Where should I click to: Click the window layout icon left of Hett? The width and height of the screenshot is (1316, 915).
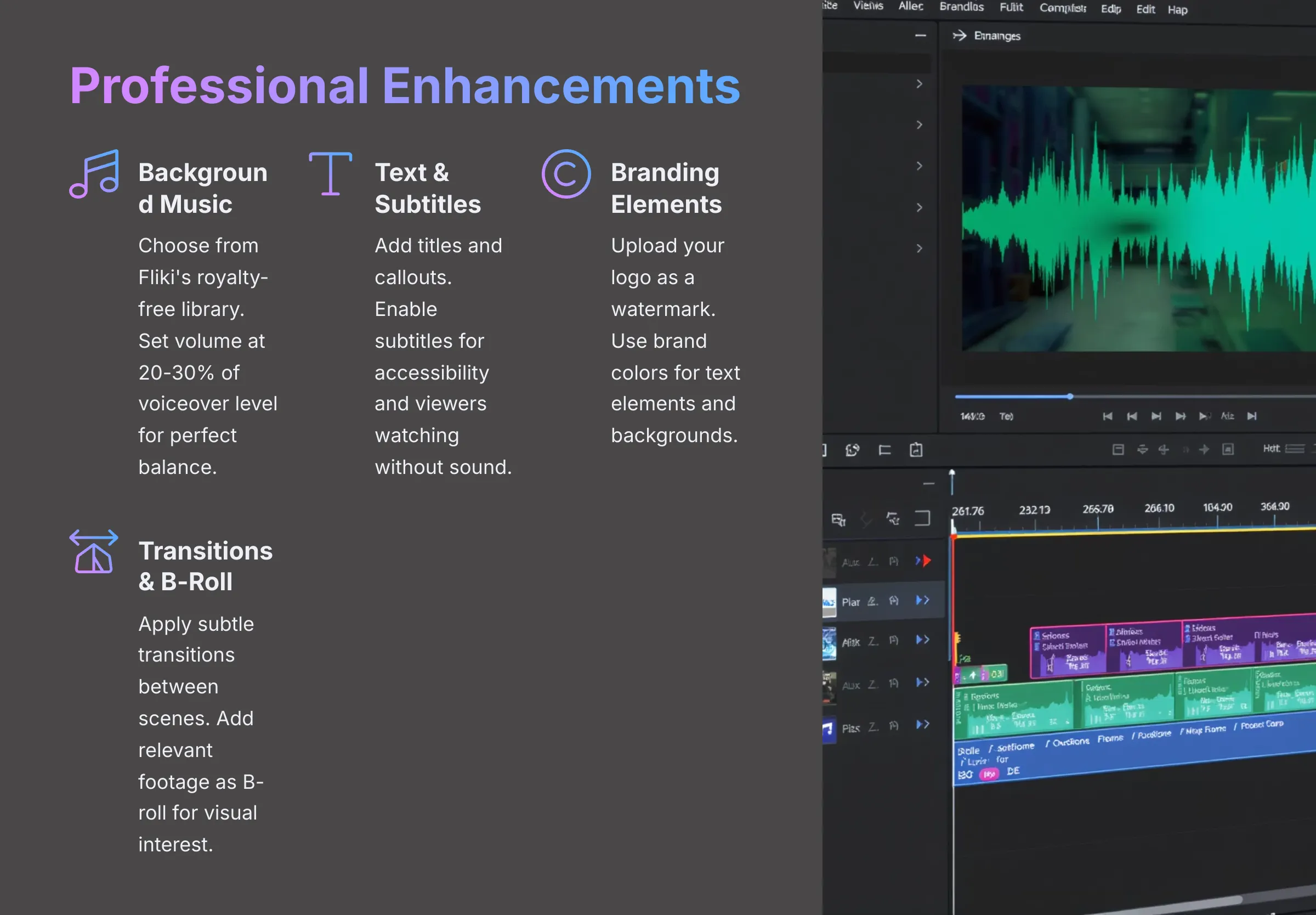point(1118,449)
